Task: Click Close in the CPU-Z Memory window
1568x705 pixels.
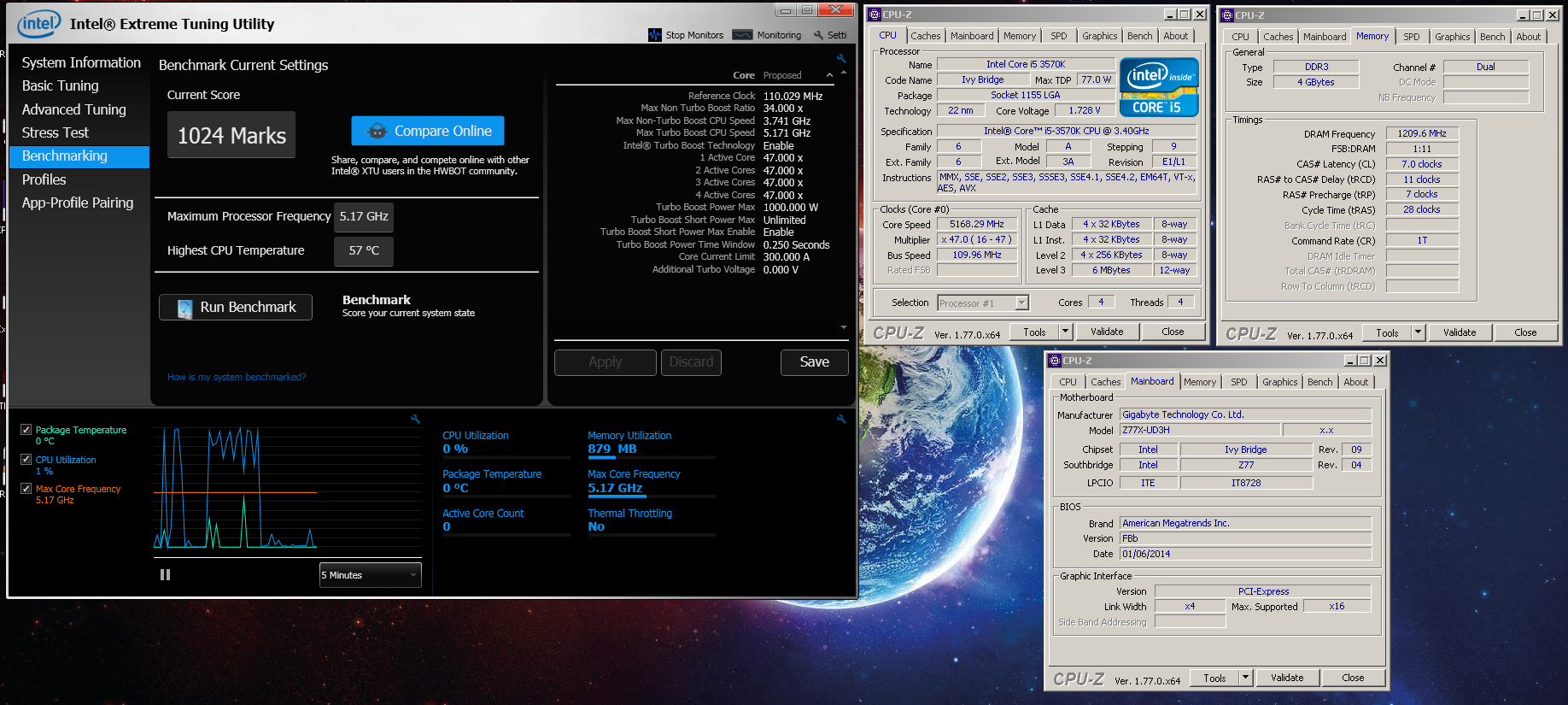Action: pyautogui.click(x=1525, y=332)
